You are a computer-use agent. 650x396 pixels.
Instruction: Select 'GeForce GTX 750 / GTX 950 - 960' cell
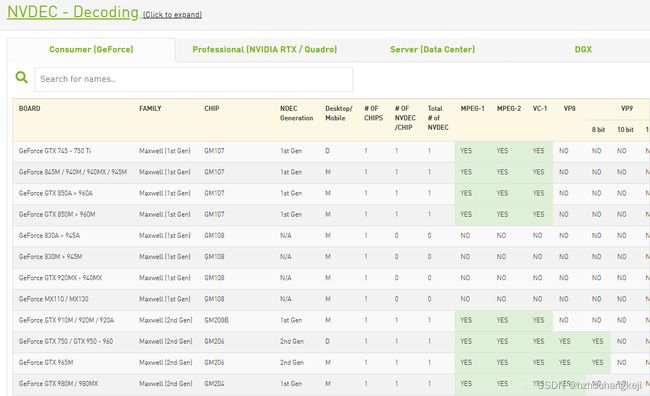(x=66, y=341)
